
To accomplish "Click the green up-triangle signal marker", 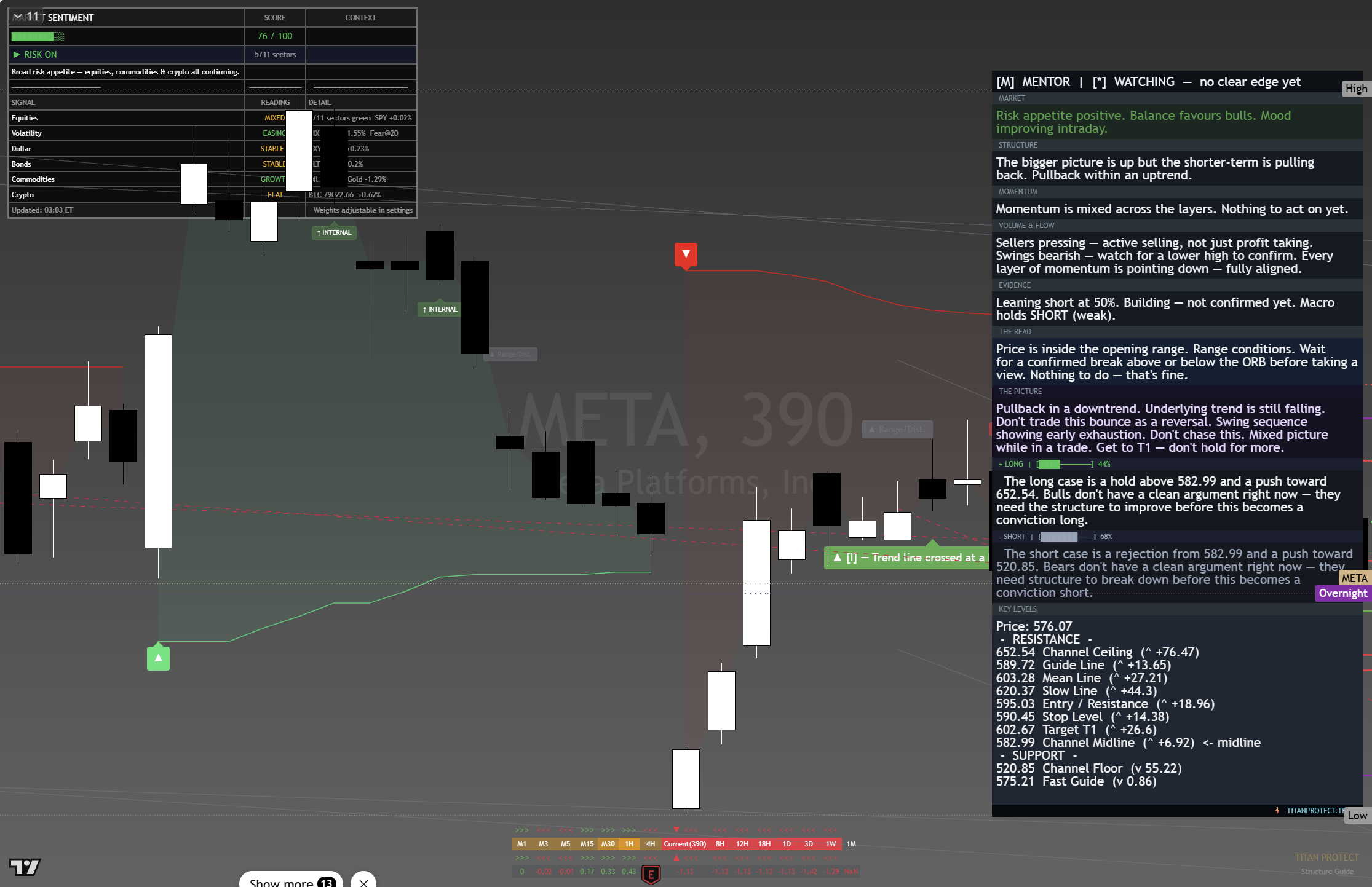I will 158,658.
